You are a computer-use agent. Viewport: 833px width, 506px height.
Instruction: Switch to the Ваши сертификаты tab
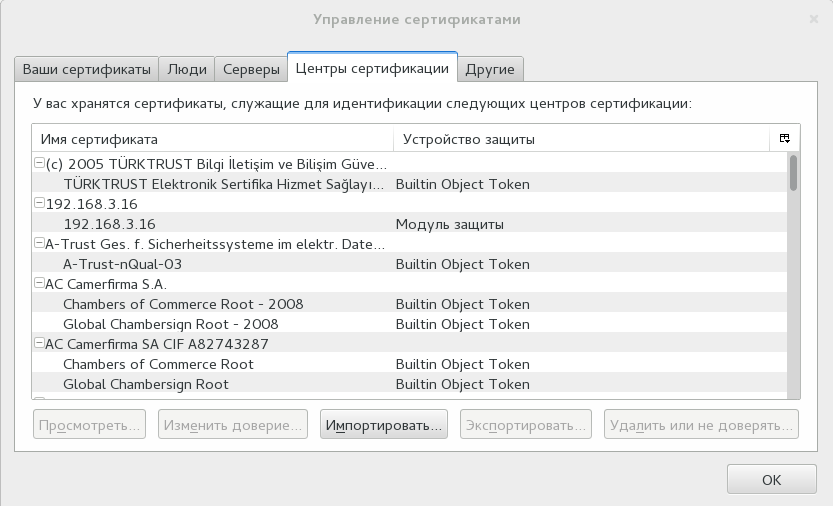point(87,69)
